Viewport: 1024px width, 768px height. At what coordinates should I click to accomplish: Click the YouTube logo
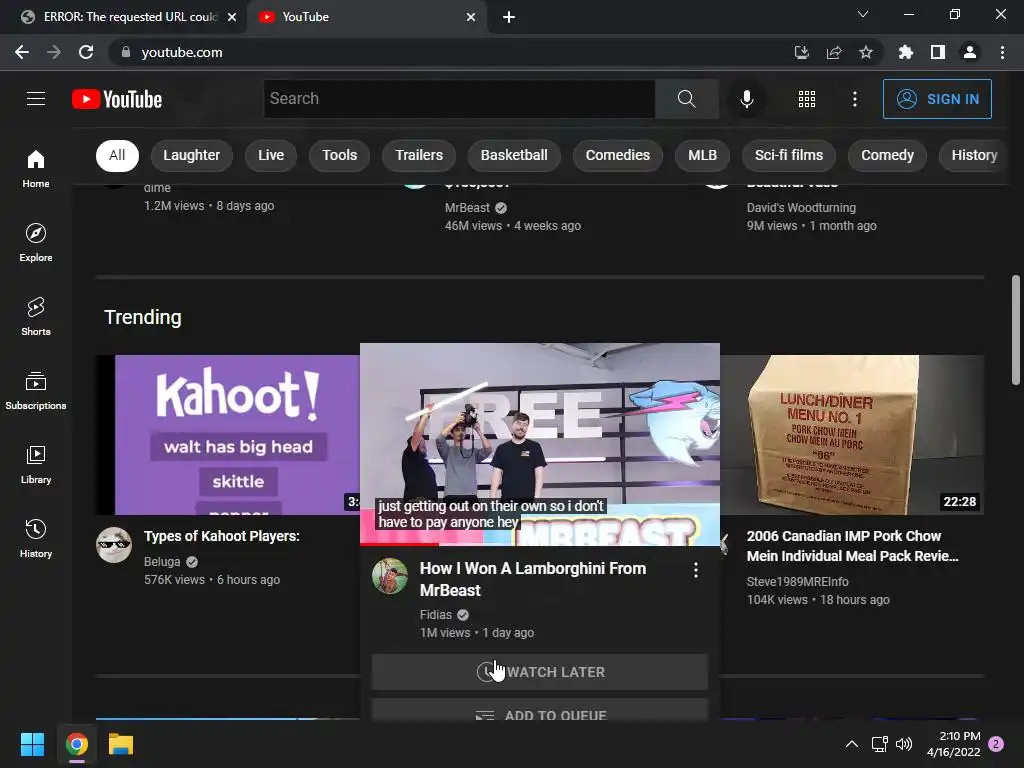point(117,99)
